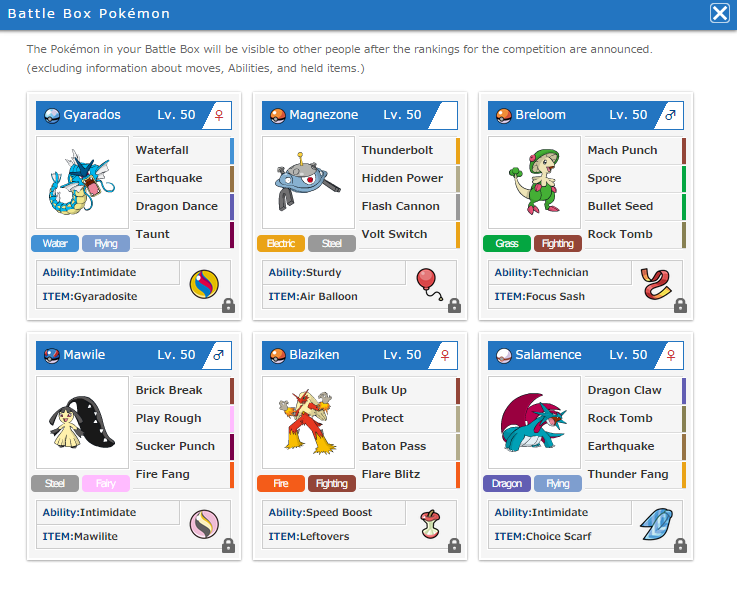Click Blaziken's Ability:Speed Boost field

334,512
